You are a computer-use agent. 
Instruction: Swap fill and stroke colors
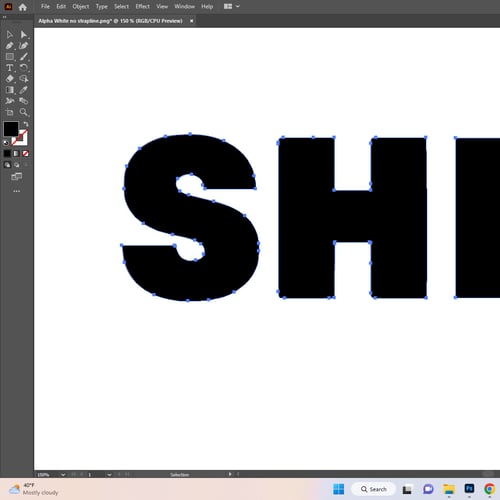[x=26, y=124]
